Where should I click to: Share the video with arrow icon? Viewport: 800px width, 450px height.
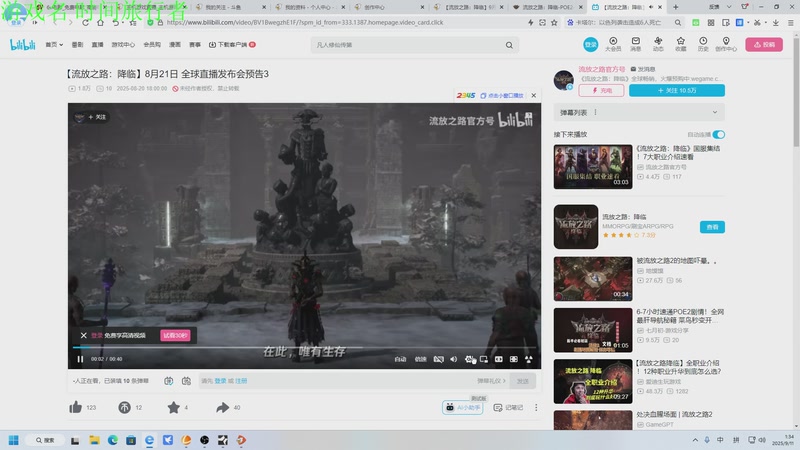click(x=222, y=407)
